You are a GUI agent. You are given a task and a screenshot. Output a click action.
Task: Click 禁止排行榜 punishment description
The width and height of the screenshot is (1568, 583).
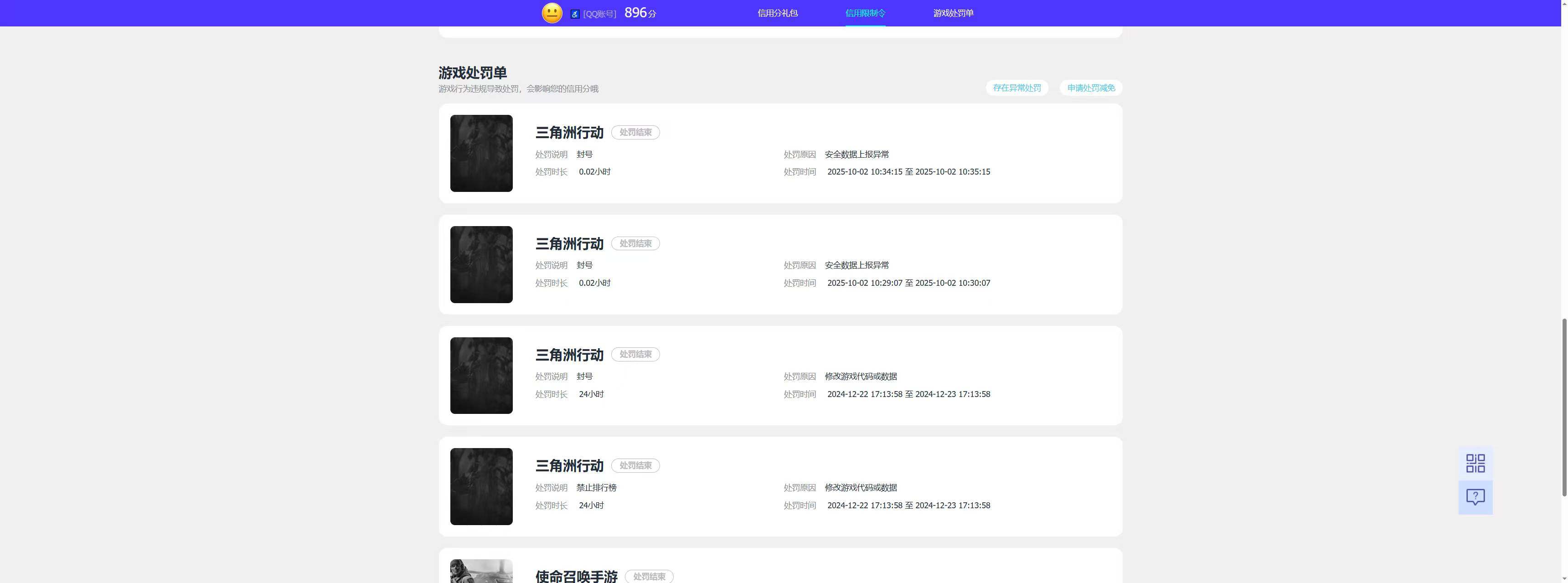[596, 487]
